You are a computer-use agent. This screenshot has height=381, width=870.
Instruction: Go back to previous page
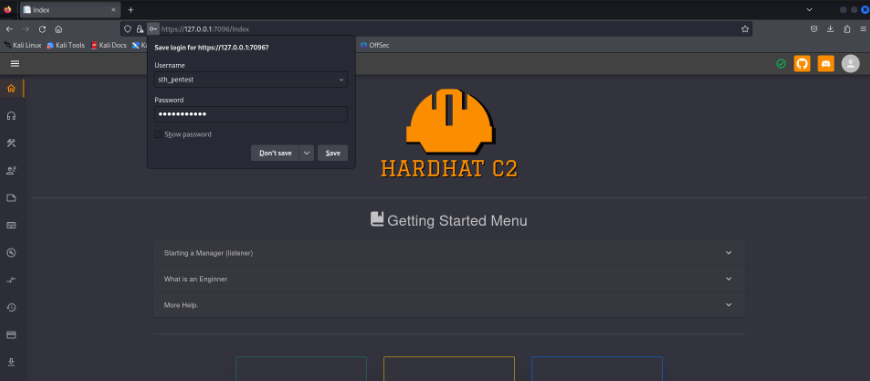point(9,29)
